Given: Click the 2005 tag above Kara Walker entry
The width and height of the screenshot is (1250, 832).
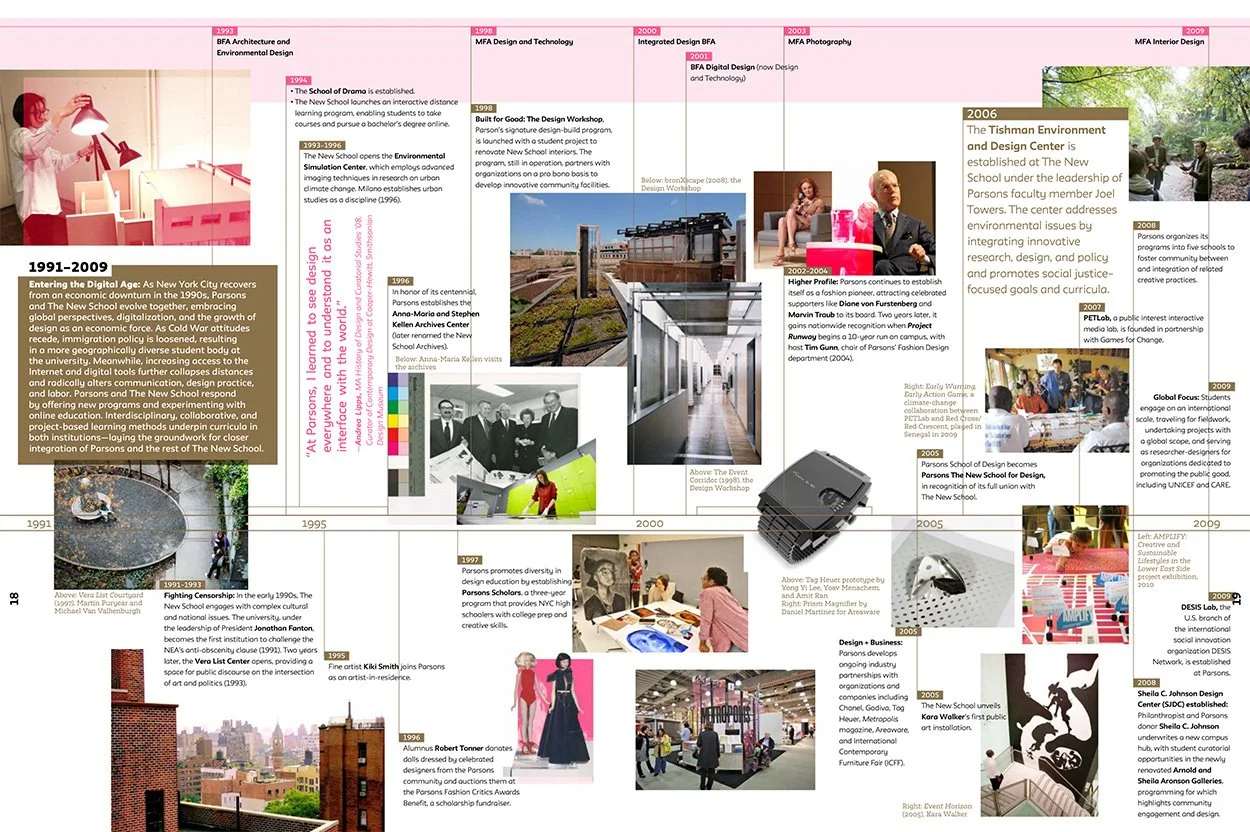Looking at the screenshot, I should 931,695.
